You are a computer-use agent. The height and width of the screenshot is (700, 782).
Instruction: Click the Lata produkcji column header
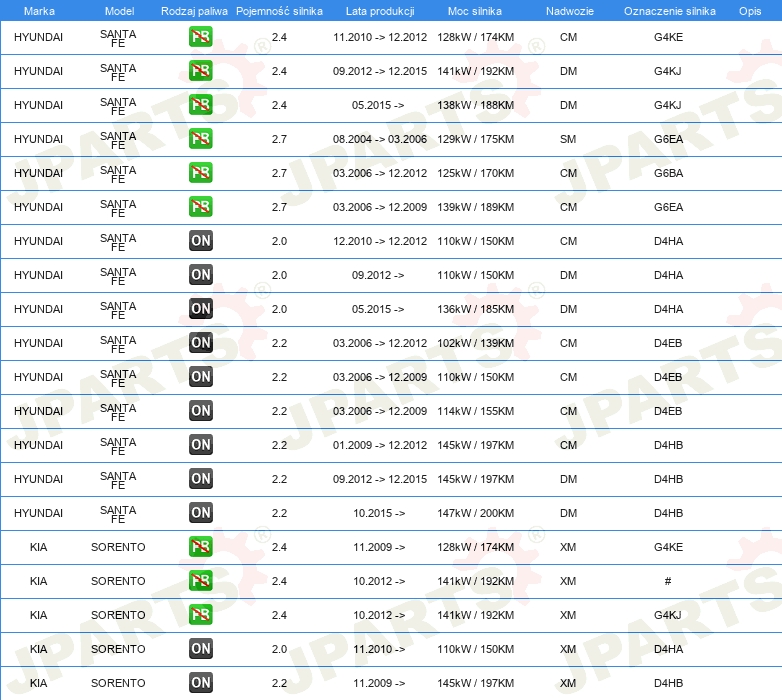click(380, 11)
